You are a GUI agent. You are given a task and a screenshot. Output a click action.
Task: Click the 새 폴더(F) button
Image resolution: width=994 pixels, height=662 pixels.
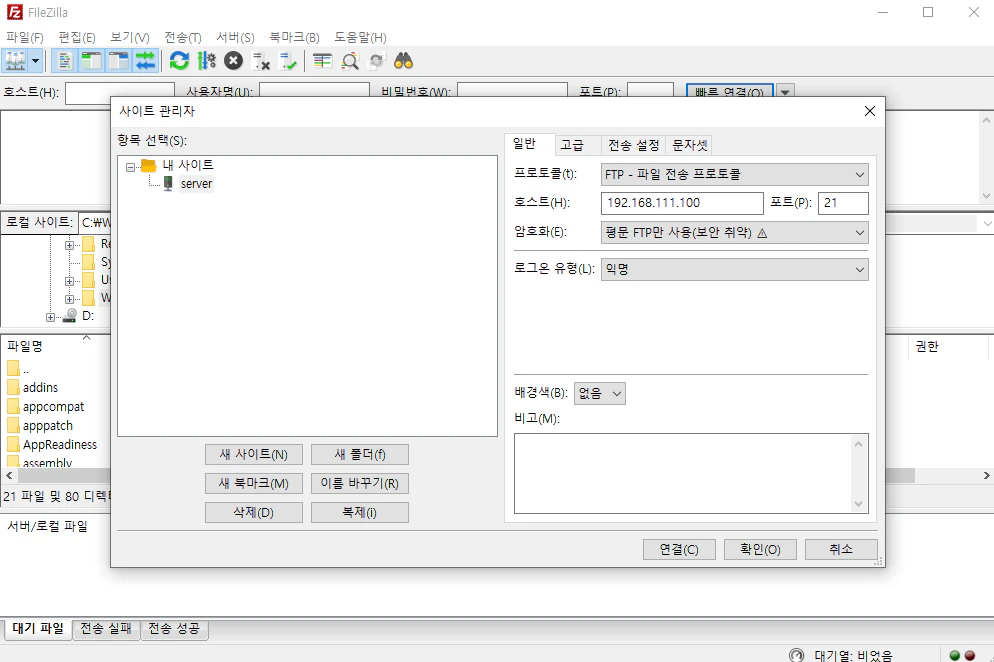coord(359,455)
